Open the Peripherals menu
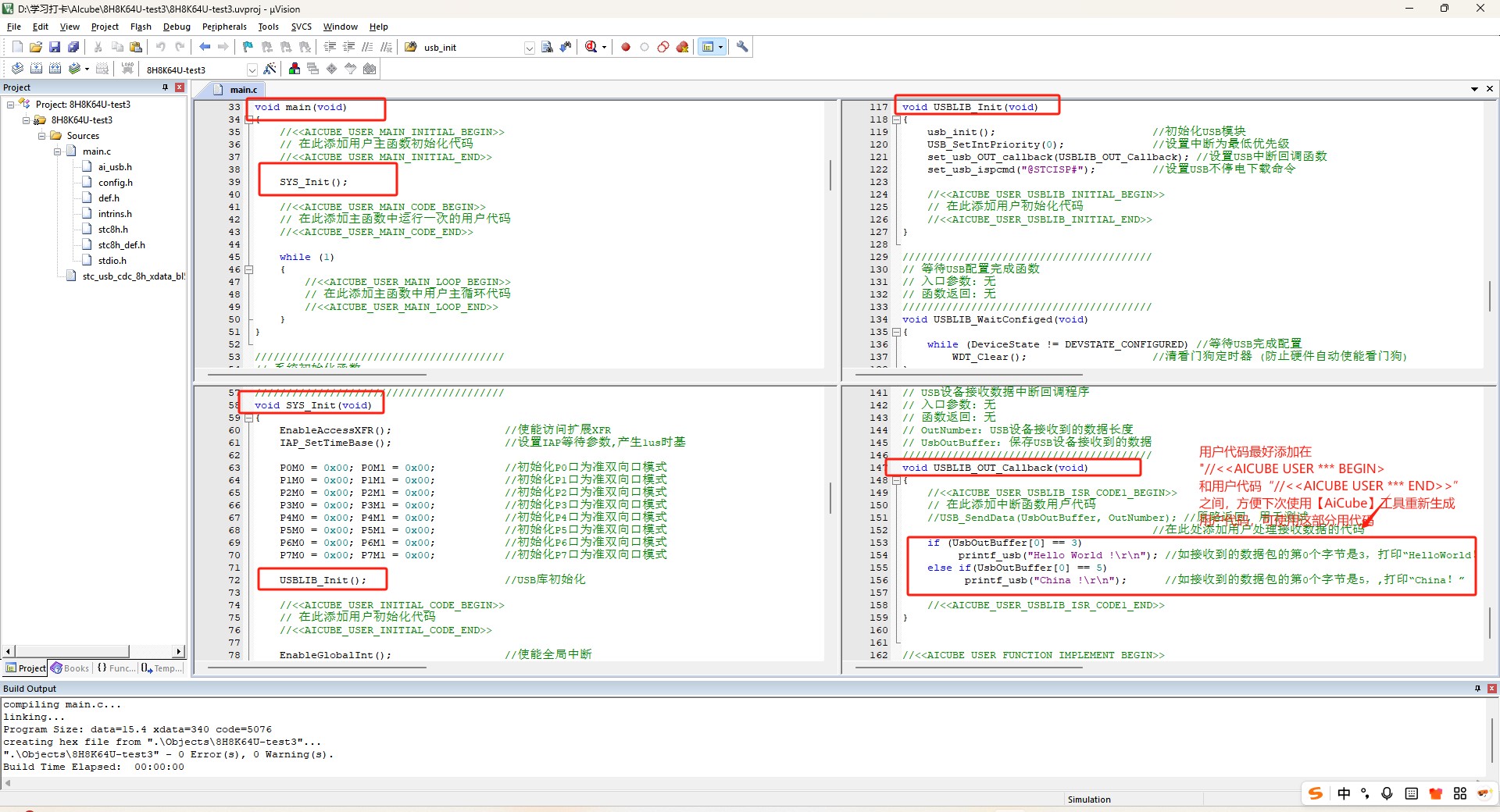Image resolution: width=1500 pixels, height=812 pixels. click(x=224, y=27)
